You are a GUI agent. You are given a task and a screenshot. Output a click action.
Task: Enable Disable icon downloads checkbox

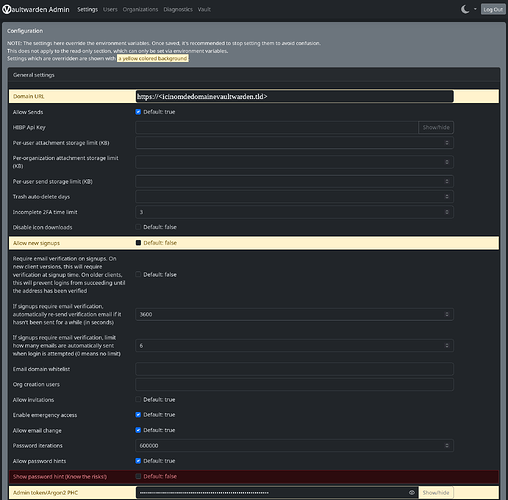138,227
